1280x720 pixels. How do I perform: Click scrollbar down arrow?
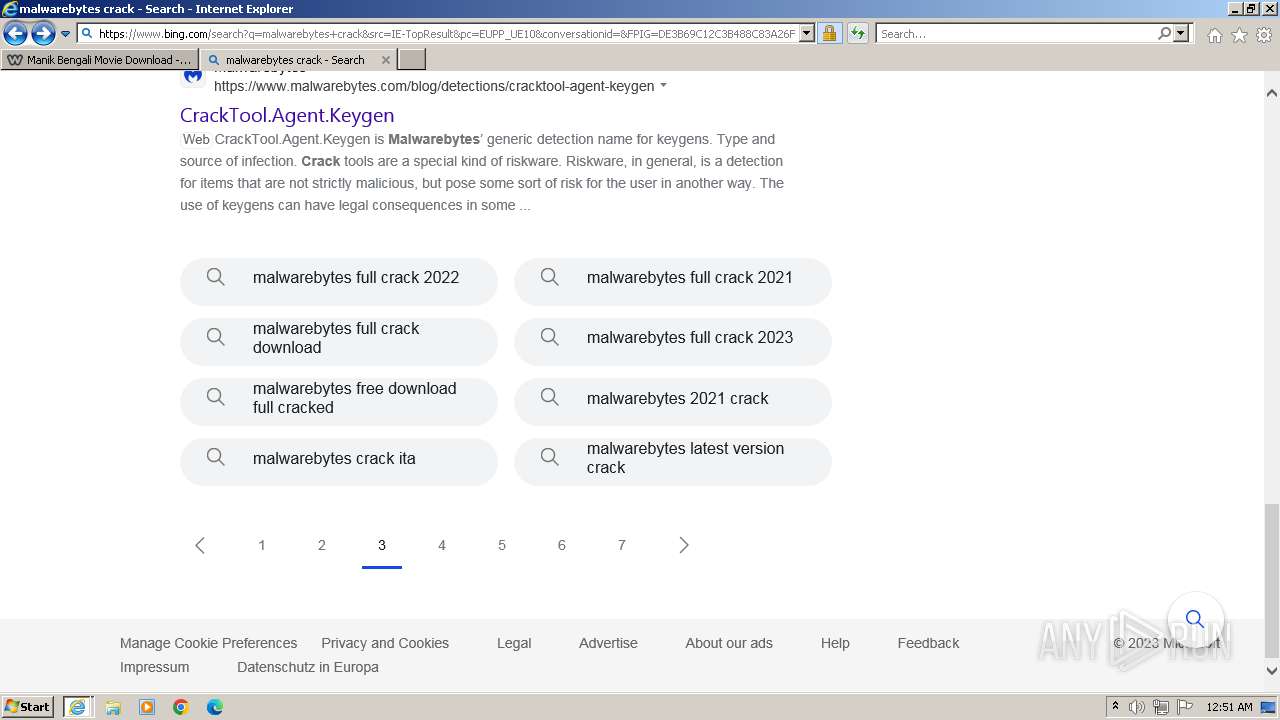tap(1272, 671)
